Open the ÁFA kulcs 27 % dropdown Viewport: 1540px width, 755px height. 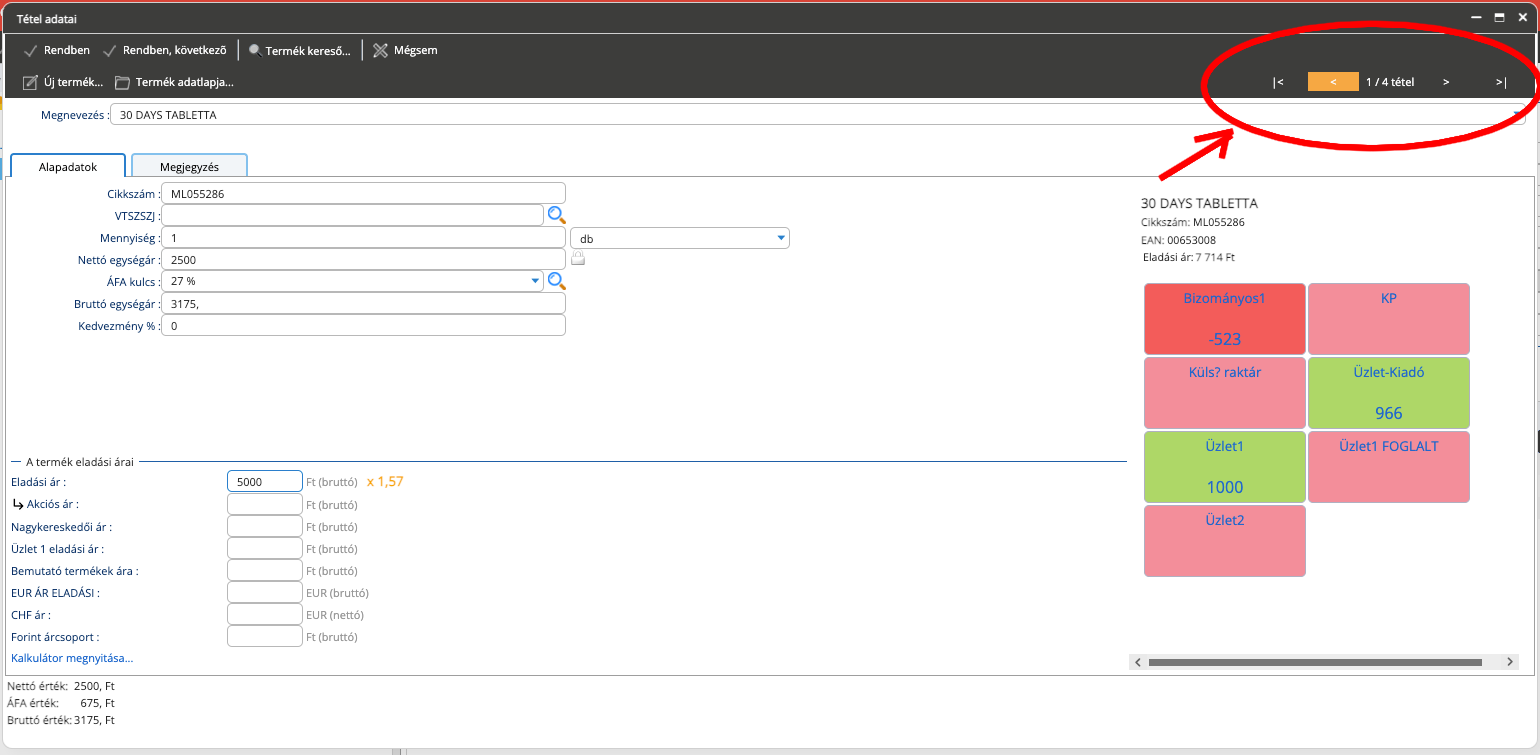(352, 282)
